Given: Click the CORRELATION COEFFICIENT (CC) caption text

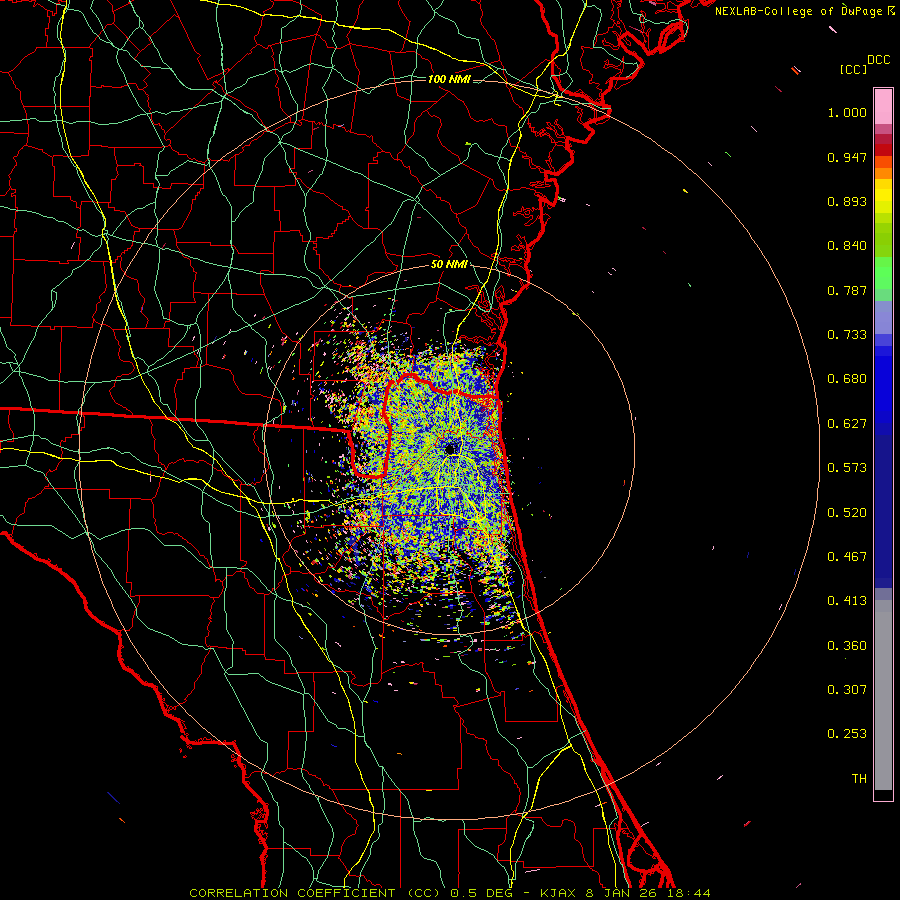Looking at the screenshot, I should tap(315, 893).
